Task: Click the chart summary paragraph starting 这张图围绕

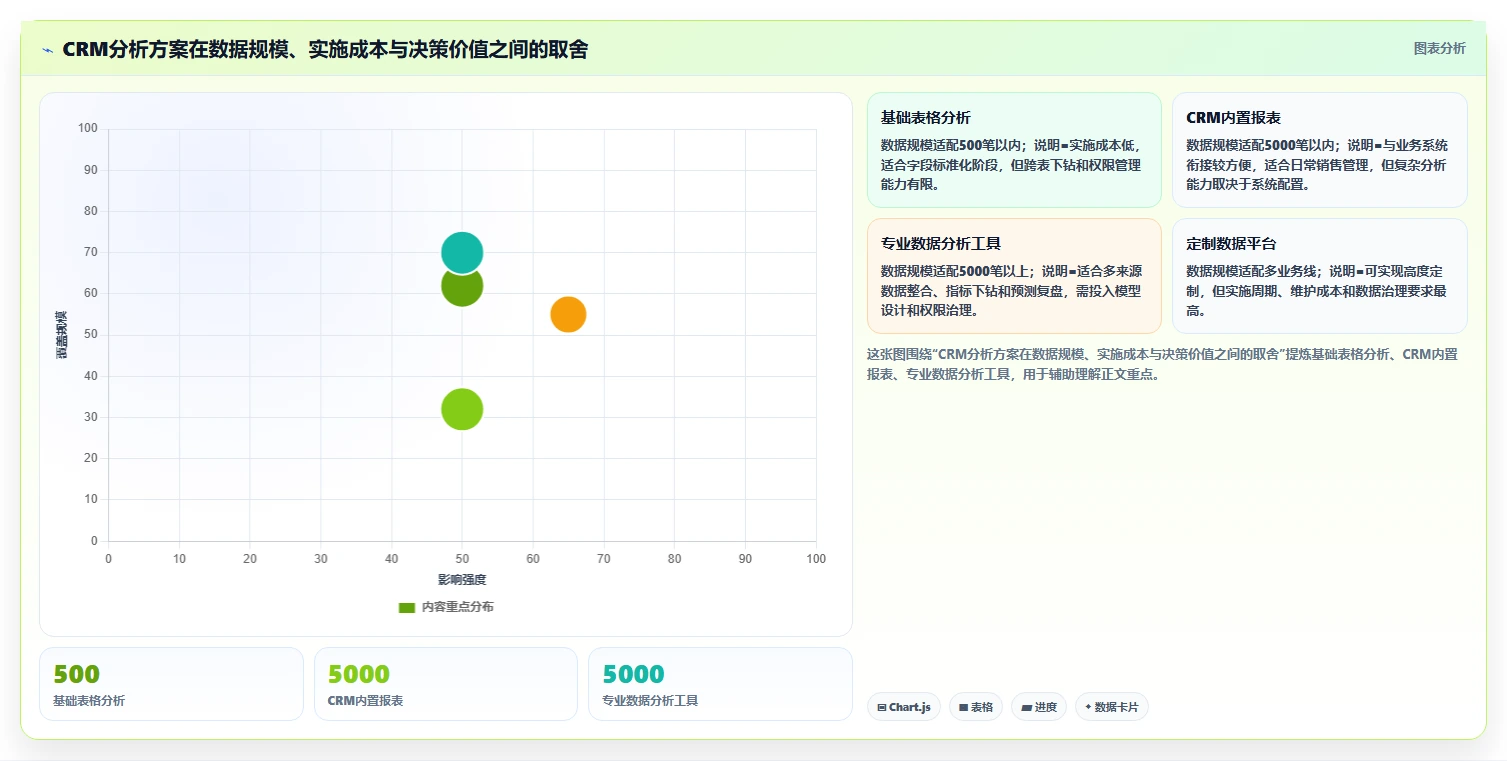Action: coord(1166,364)
